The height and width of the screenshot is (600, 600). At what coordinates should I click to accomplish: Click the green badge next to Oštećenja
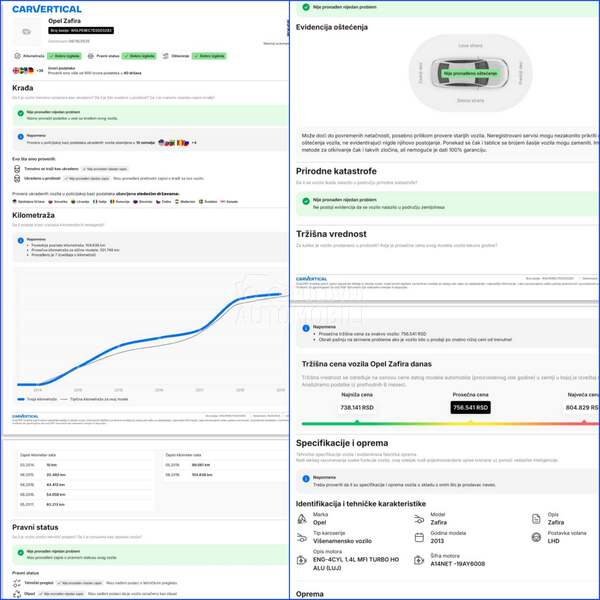point(209,56)
